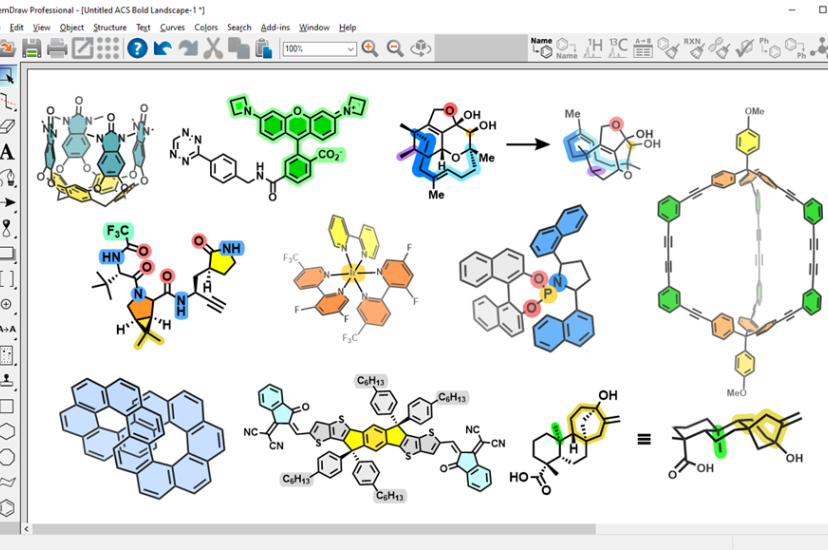Predict 1H NMR spectrum

(594, 48)
